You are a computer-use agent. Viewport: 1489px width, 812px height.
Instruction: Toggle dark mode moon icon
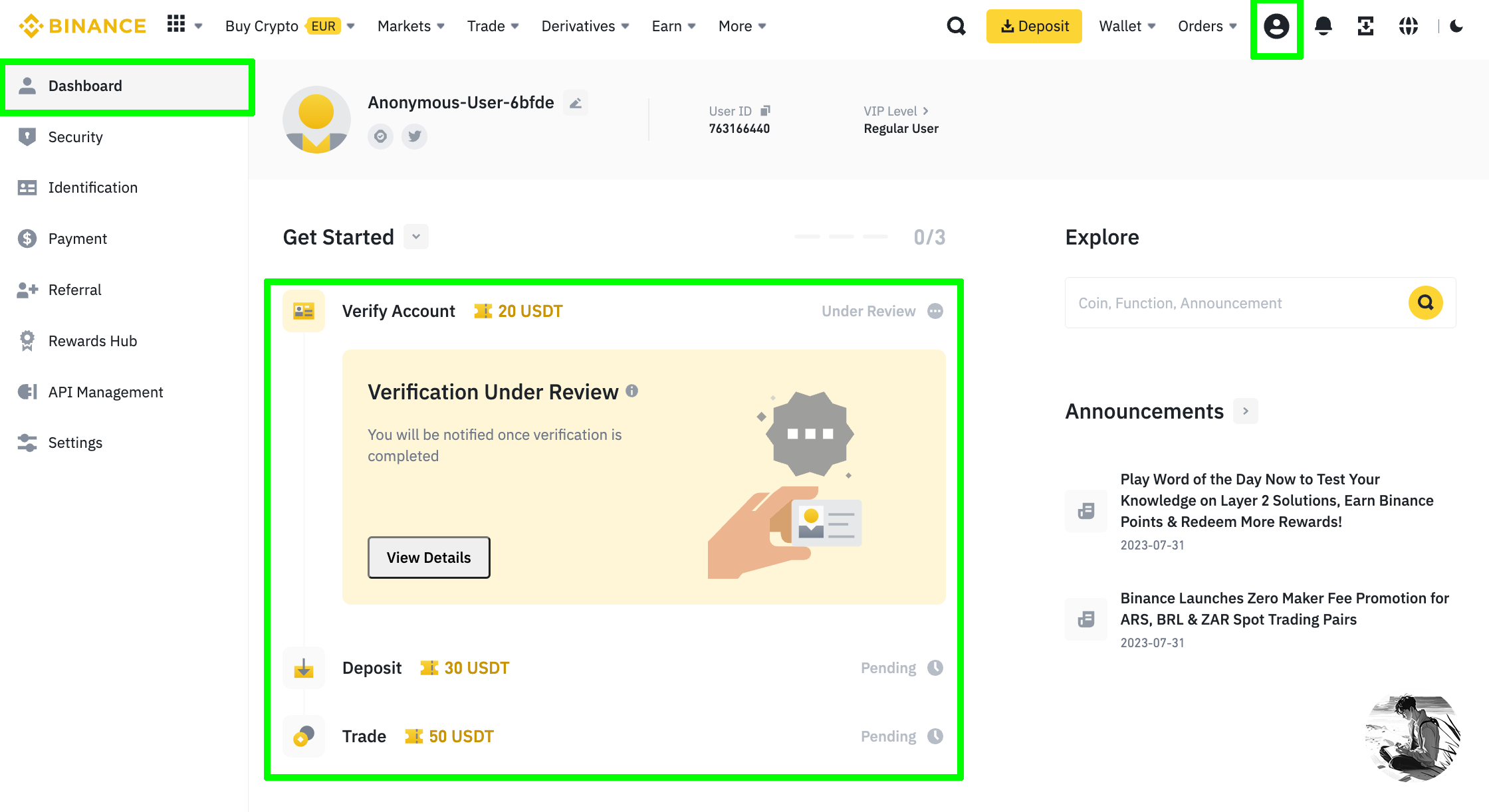tap(1456, 26)
